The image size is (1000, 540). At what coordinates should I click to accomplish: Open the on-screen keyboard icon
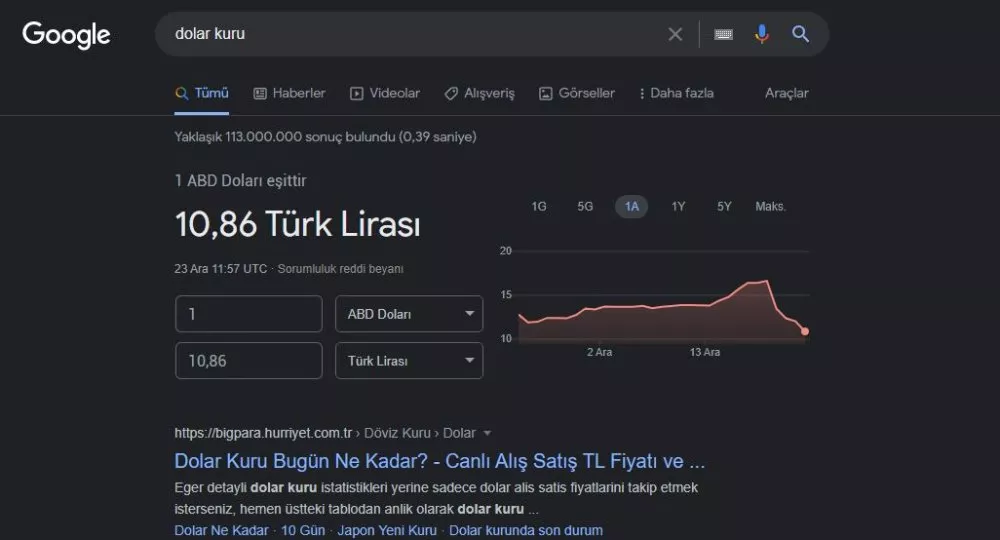pos(724,34)
